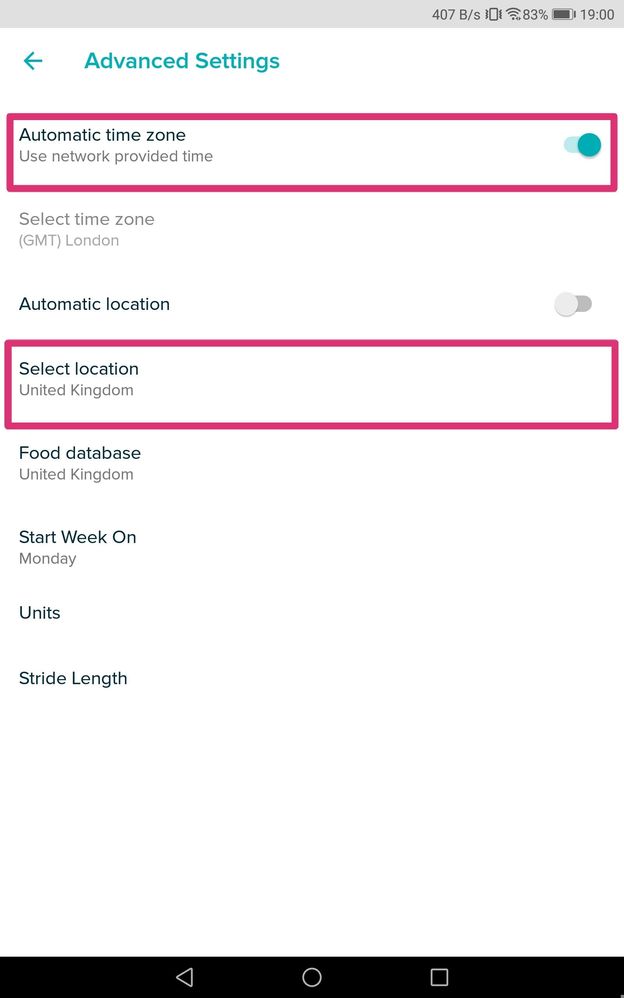The image size is (624, 998).
Task: Open recent apps with square button
Action: coord(439,976)
